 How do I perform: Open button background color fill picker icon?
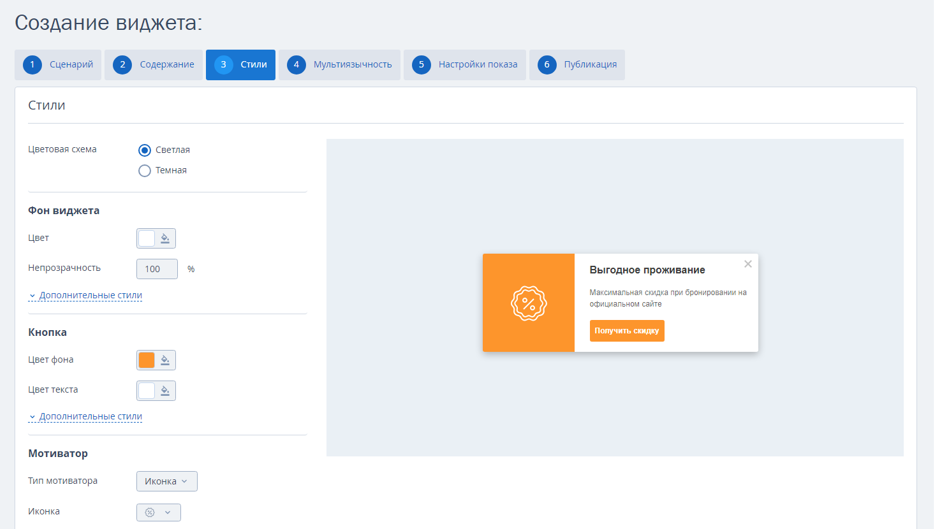pyautogui.click(x=165, y=360)
